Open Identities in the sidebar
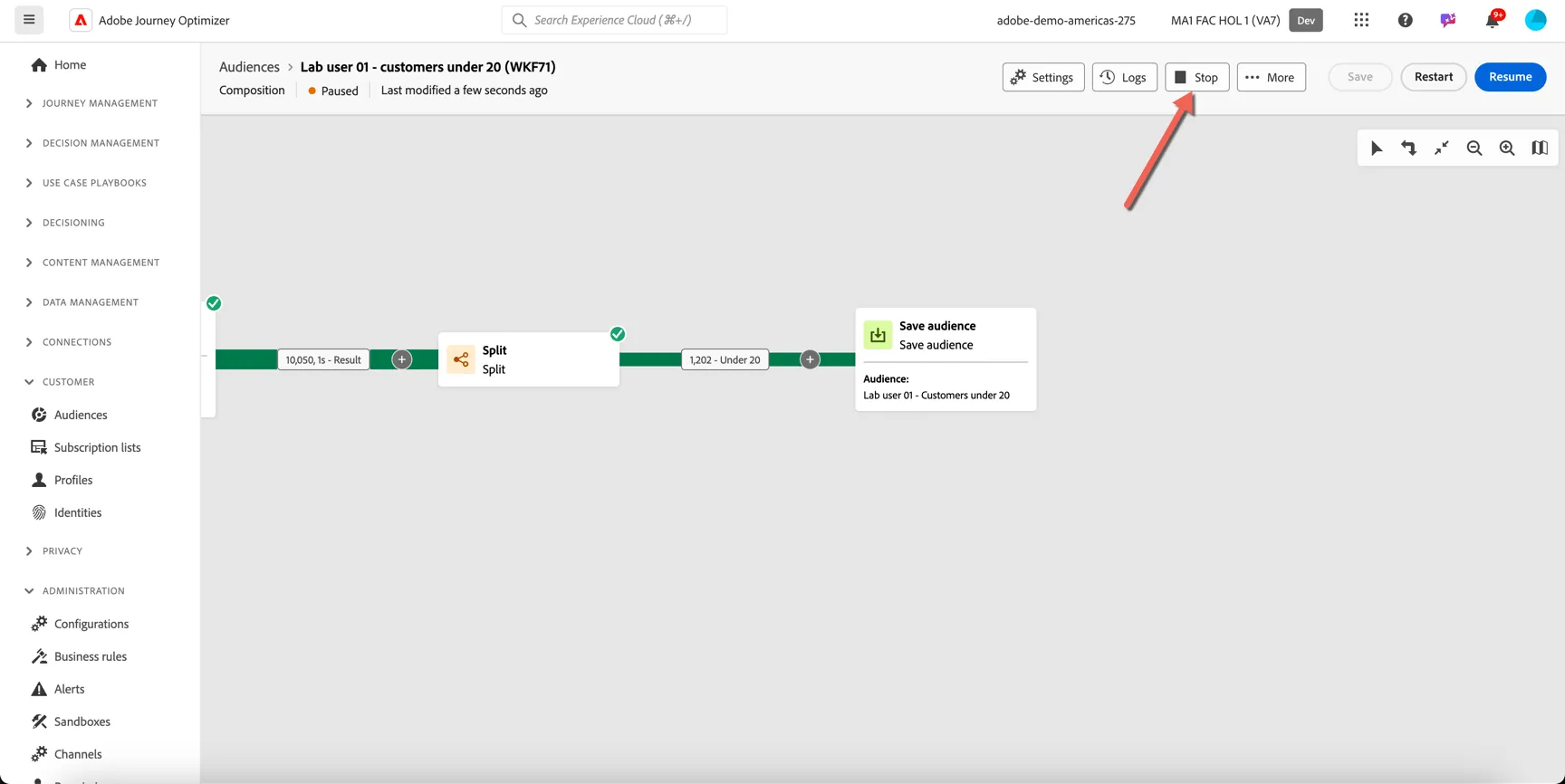 click(x=66, y=512)
